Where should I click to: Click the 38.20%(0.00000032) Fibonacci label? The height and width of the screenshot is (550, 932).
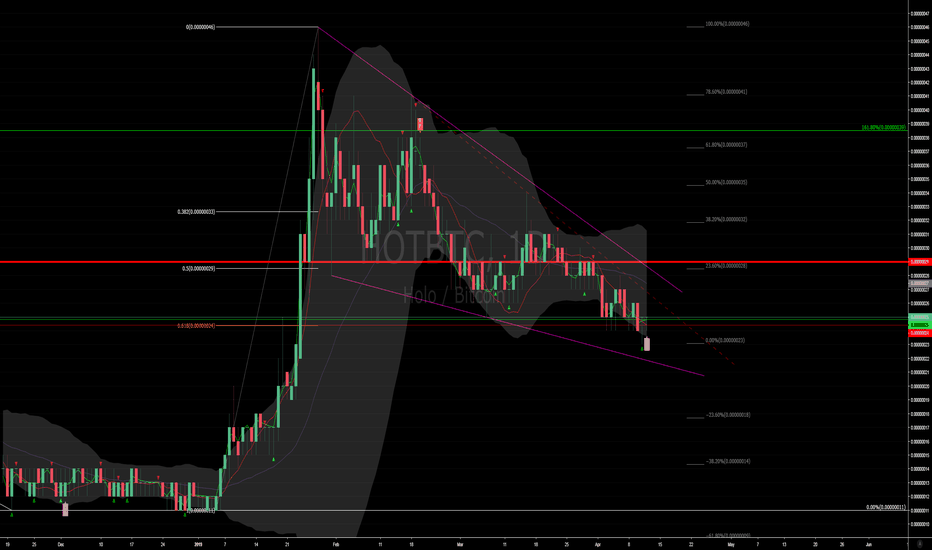[726, 219]
